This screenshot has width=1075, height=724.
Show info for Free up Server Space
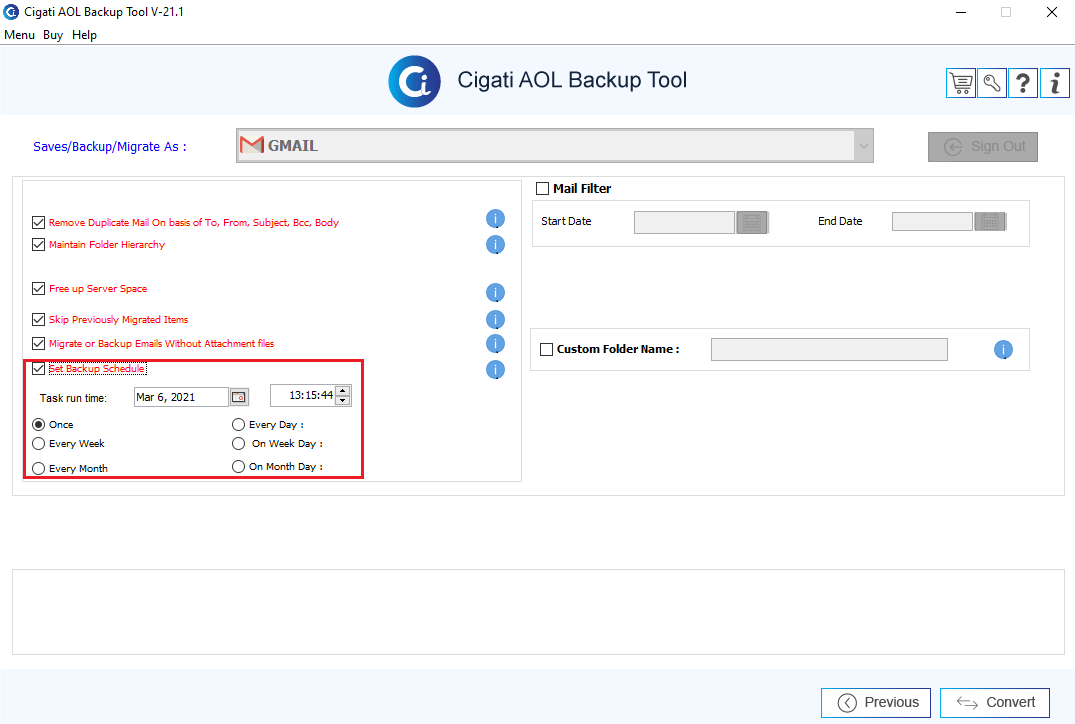click(495, 293)
